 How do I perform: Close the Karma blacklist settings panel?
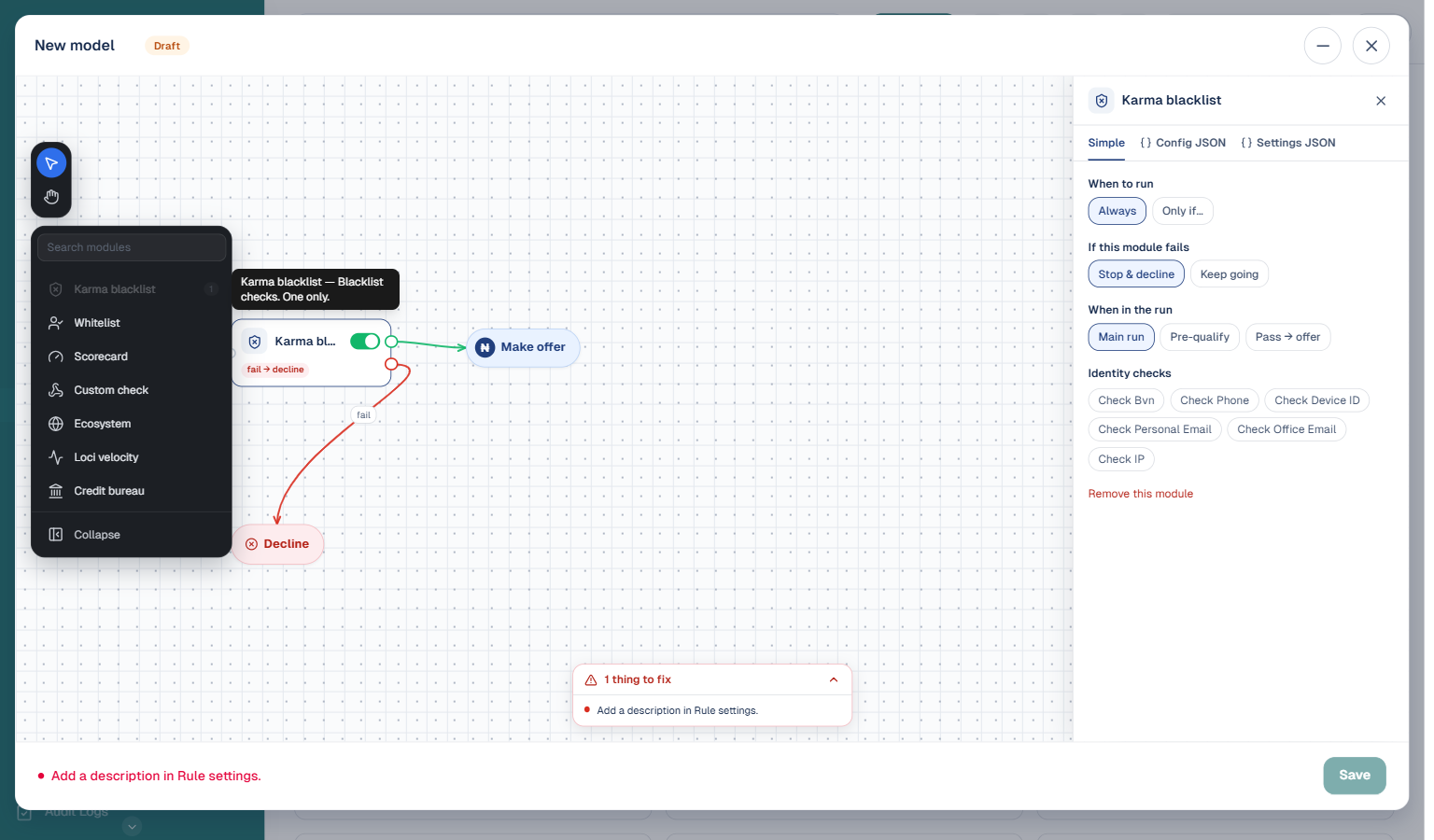1381,101
